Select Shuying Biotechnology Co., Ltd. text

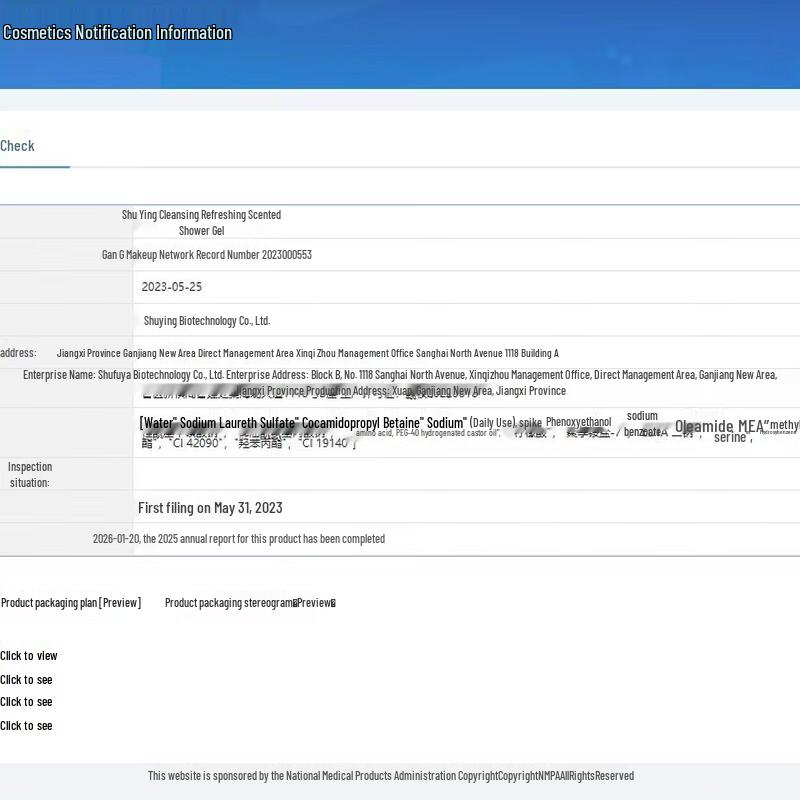pos(207,321)
